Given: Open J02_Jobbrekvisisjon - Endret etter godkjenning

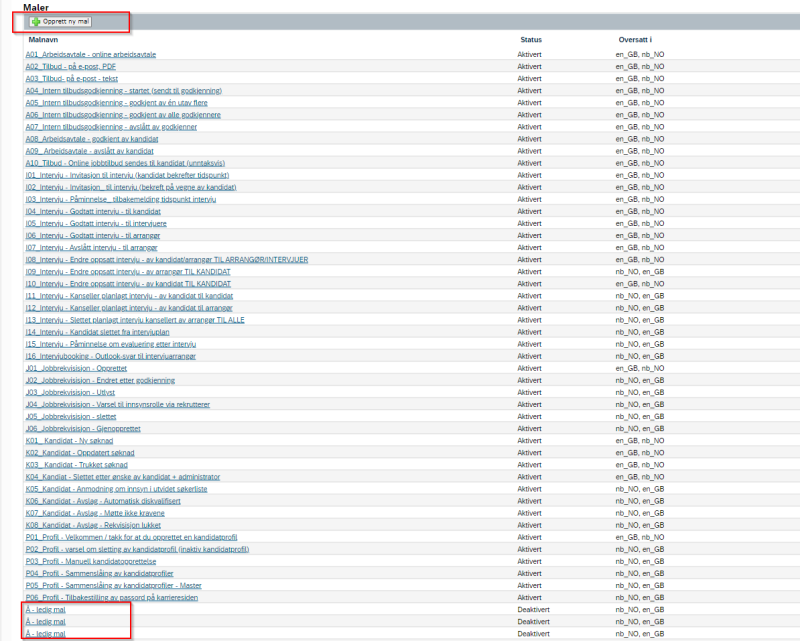Looking at the screenshot, I should 101,381.
